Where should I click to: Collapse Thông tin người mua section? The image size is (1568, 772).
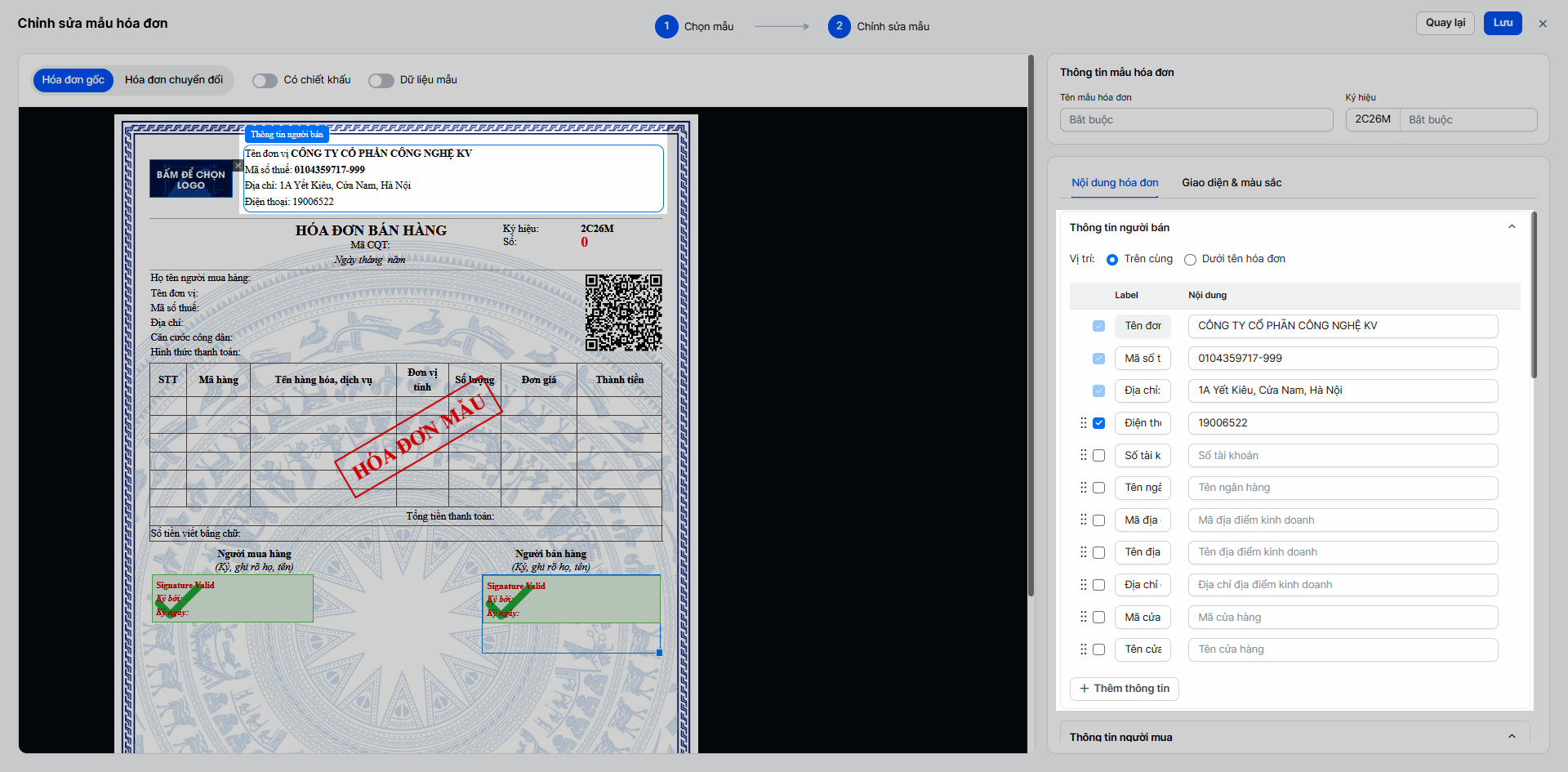(1512, 736)
